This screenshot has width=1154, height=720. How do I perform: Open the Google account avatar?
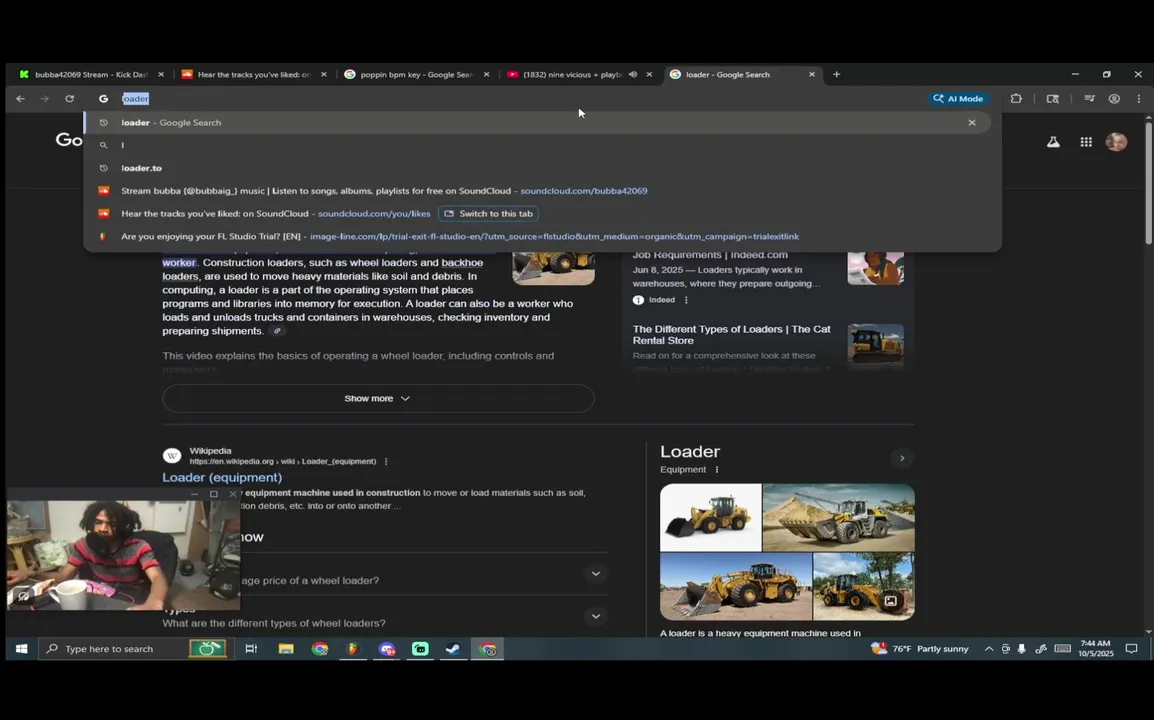tap(1116, 141)
